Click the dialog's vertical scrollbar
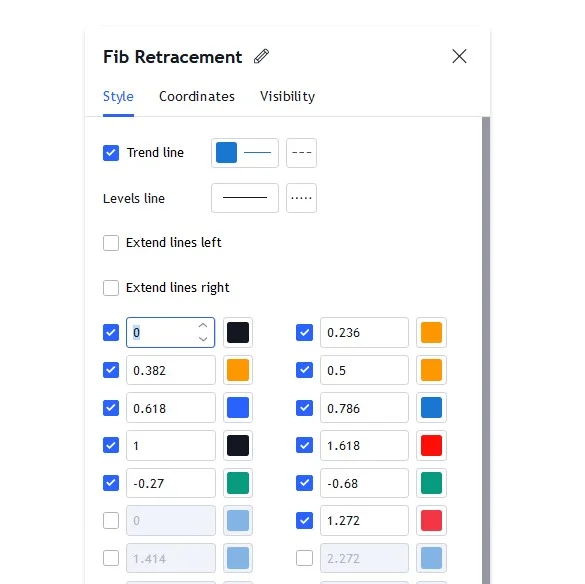Screen dimensions: 585x584 [x=486, y=350]
